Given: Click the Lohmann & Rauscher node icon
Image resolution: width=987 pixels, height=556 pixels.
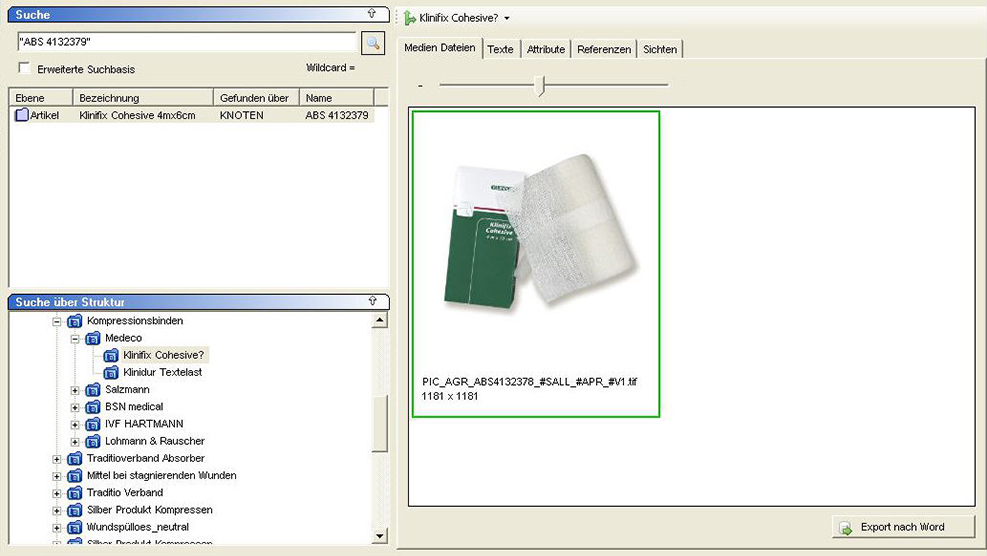Looking at the screenshot, I should [x=93, y=441].
